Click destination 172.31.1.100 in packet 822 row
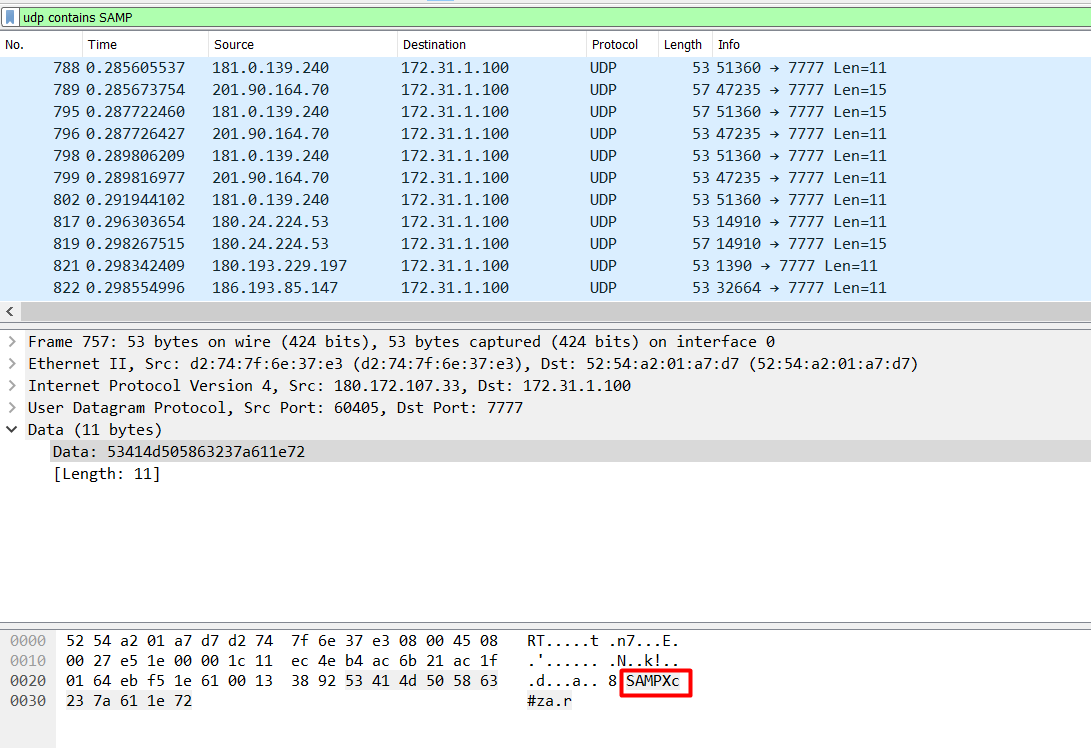This screenshot has height=748, width=1091. pyautogui.click(x=454, y=287)
